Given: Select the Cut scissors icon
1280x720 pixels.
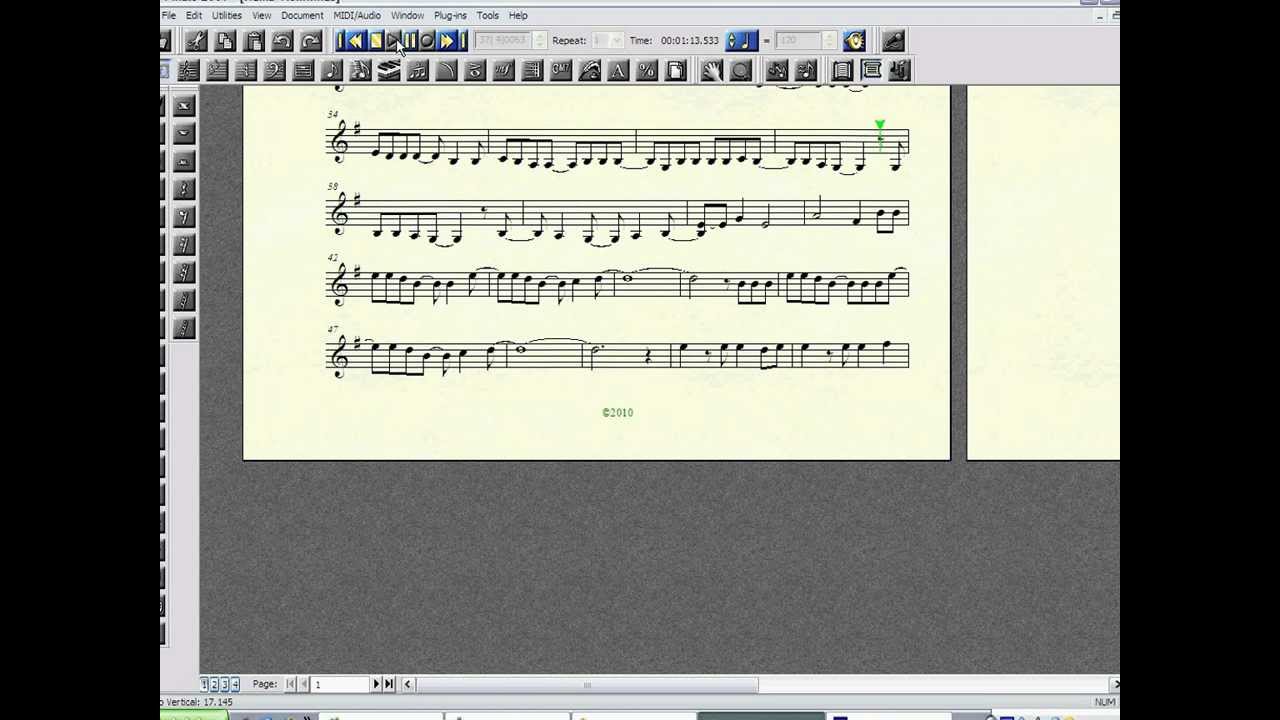Looking at the screenshot, I should point(196,41).
